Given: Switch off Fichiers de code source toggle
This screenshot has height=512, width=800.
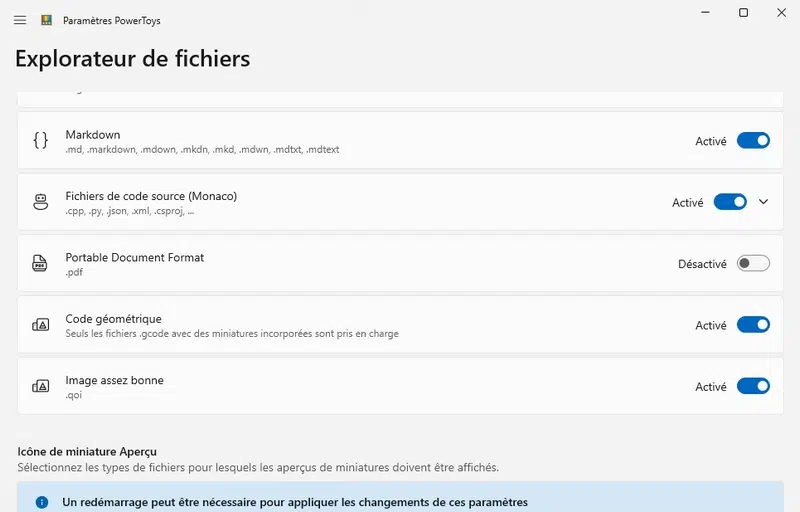Looking at the screenshot, I should [x=730, y=202].
